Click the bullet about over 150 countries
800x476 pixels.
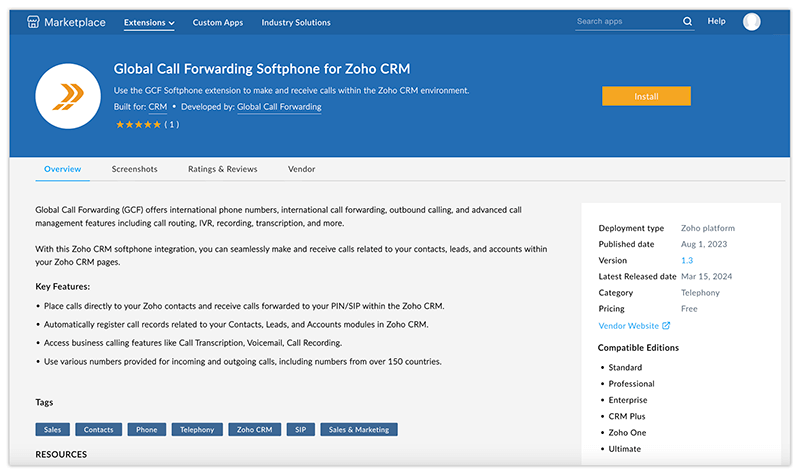pos(242,361)
